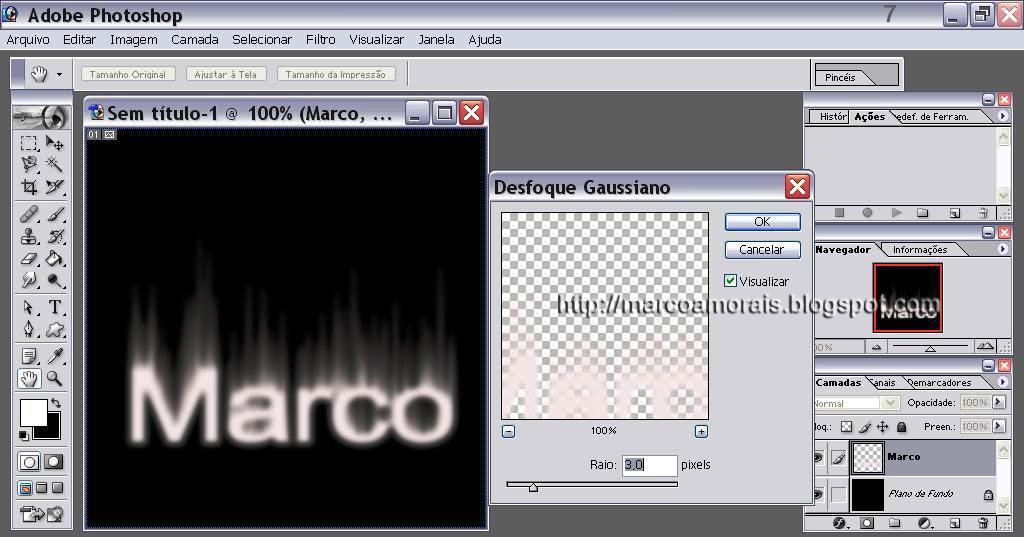This screenshot has width=1024, height=537.
Task: Click the Navegador preview thumbnail
Action: (908, 298)
